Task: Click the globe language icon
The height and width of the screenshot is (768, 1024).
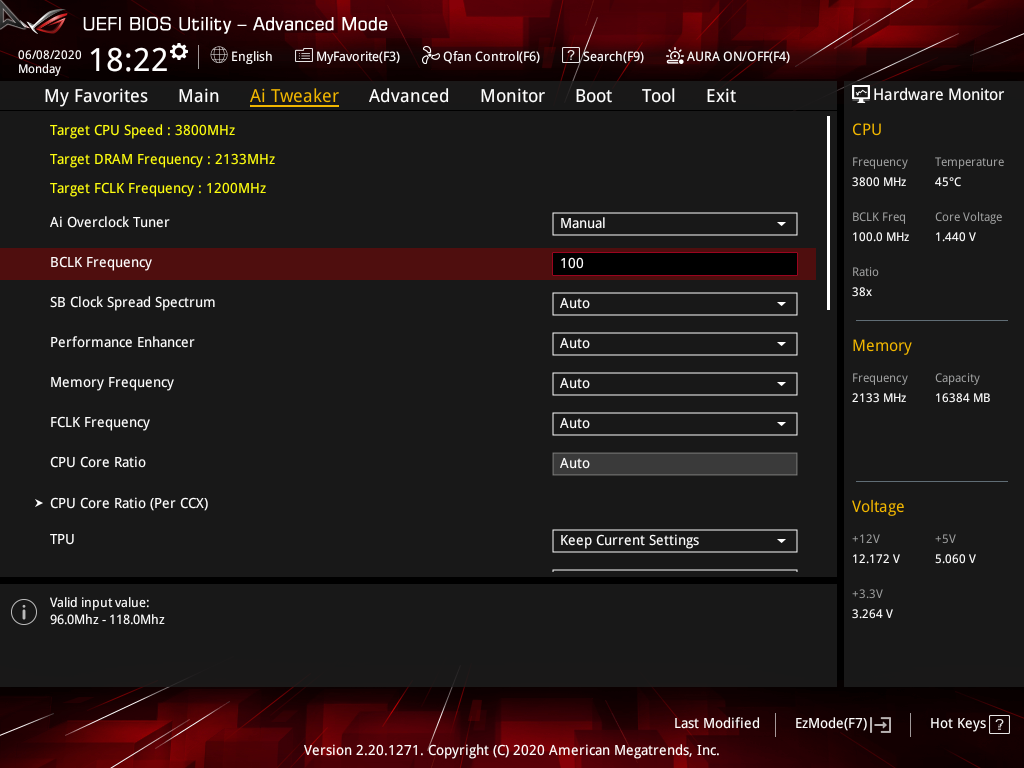Action: pos(219,56)
